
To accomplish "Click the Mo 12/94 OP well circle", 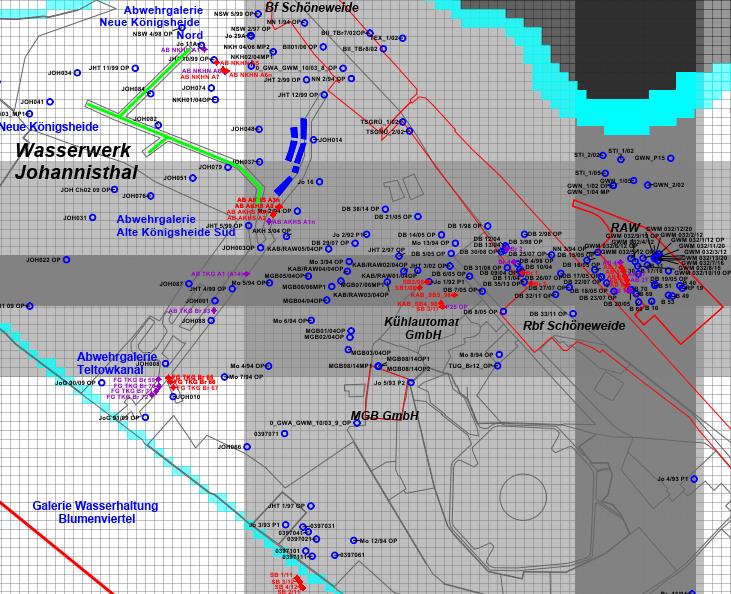I will [x=353, y=540].
